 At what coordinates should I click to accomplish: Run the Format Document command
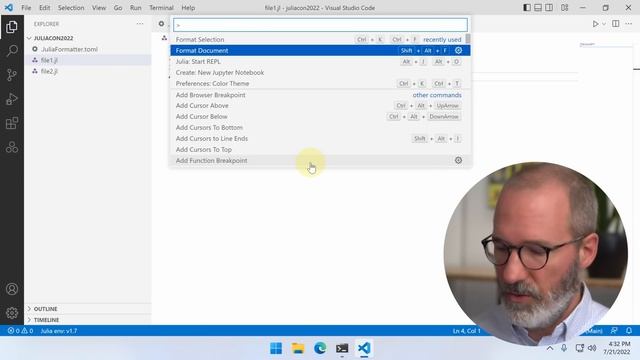coord(320,51)
